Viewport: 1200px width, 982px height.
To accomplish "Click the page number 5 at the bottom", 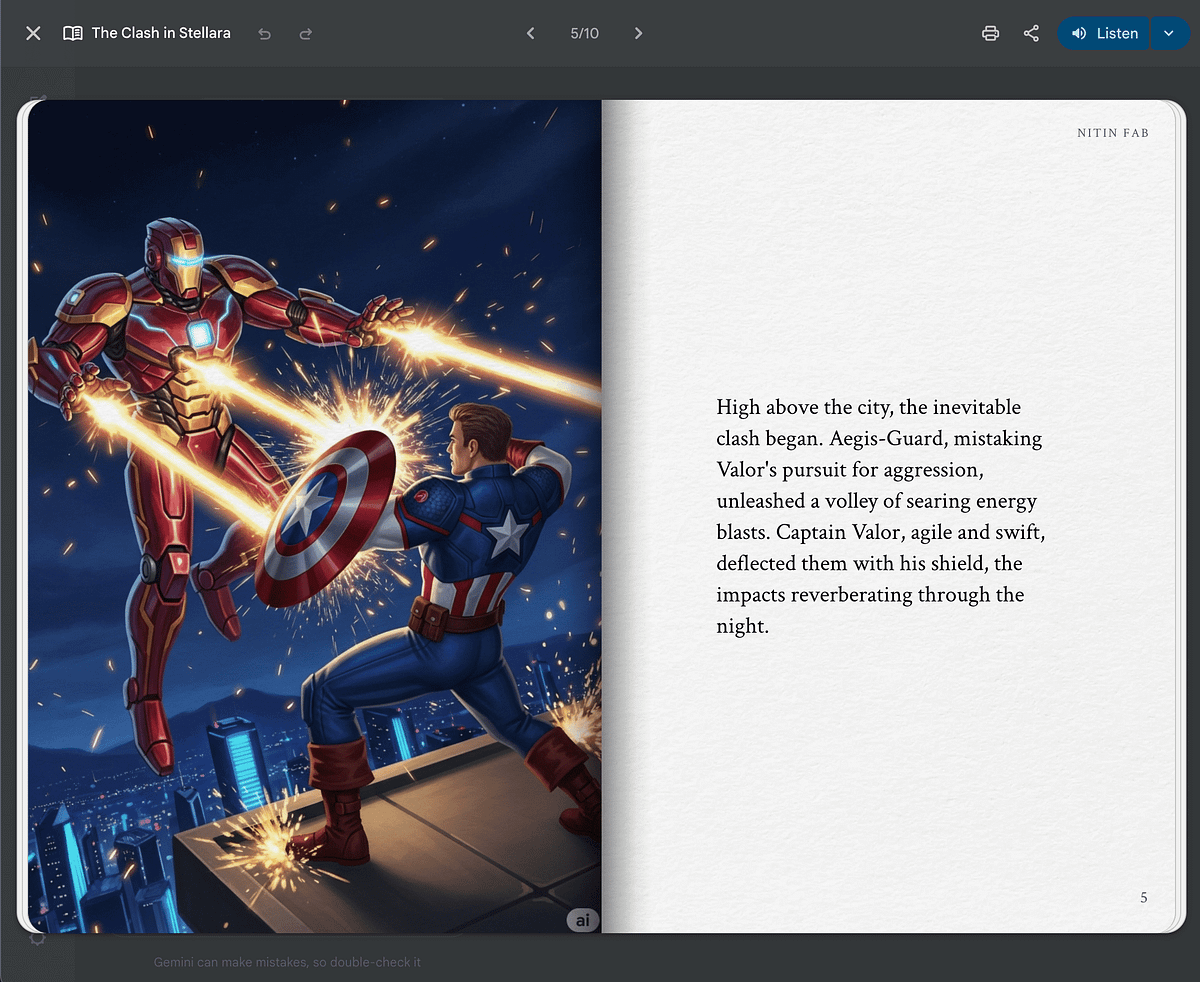I will point(1144,898).
